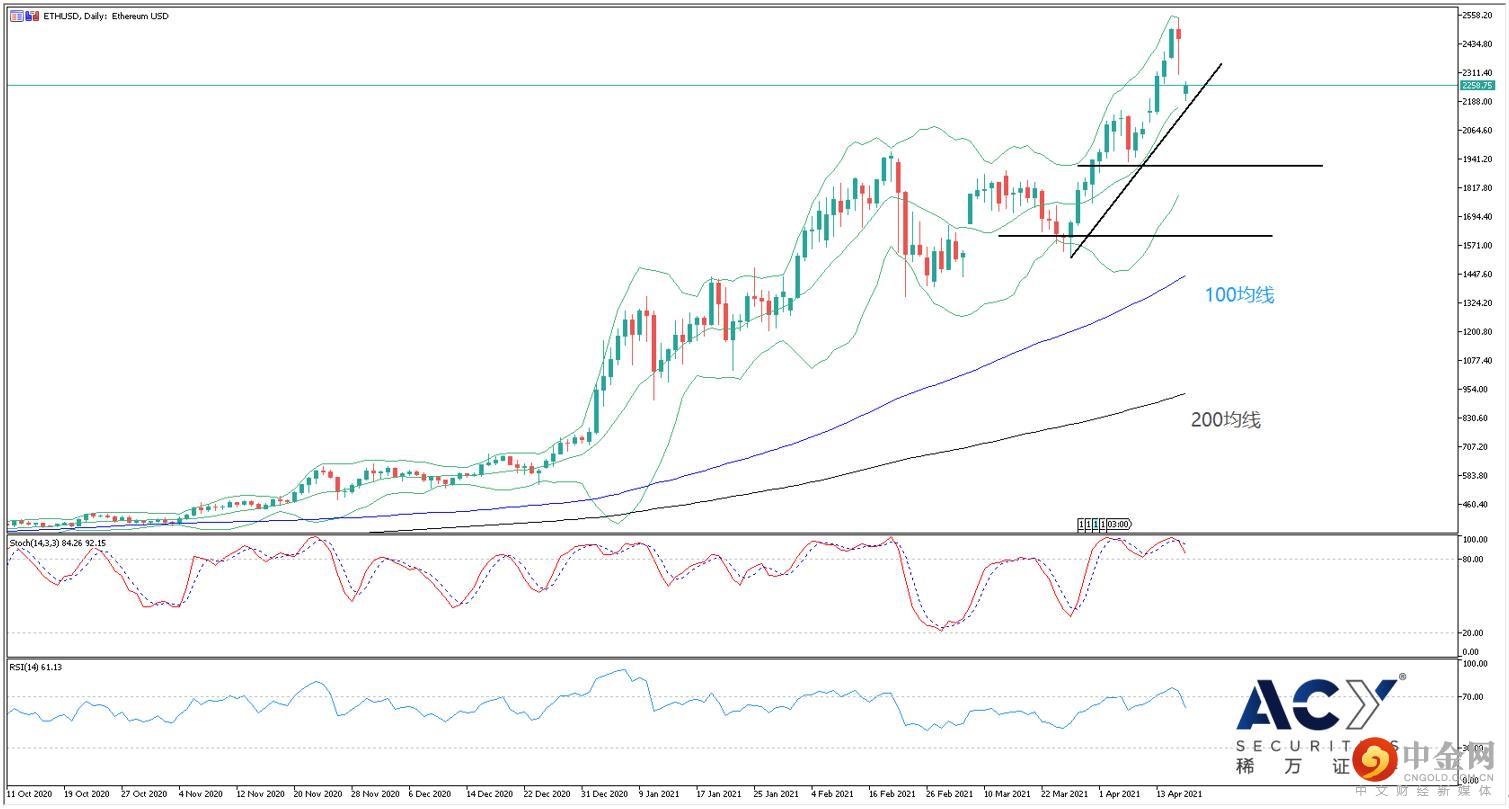Click the 11 Oct 2020 date label
The height and width of the screenshot is (809, 1509).
pos(30,794)
